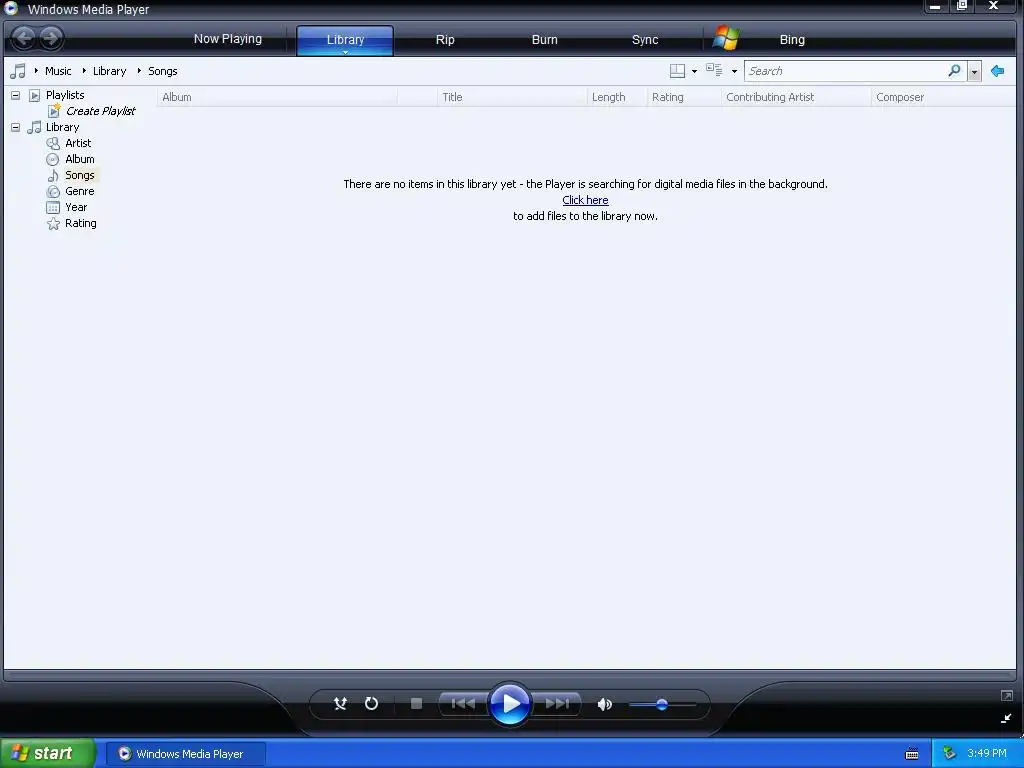The image size is (1024, 768).
Task: Click inside the Search field
Action: [x=846, y=71]
